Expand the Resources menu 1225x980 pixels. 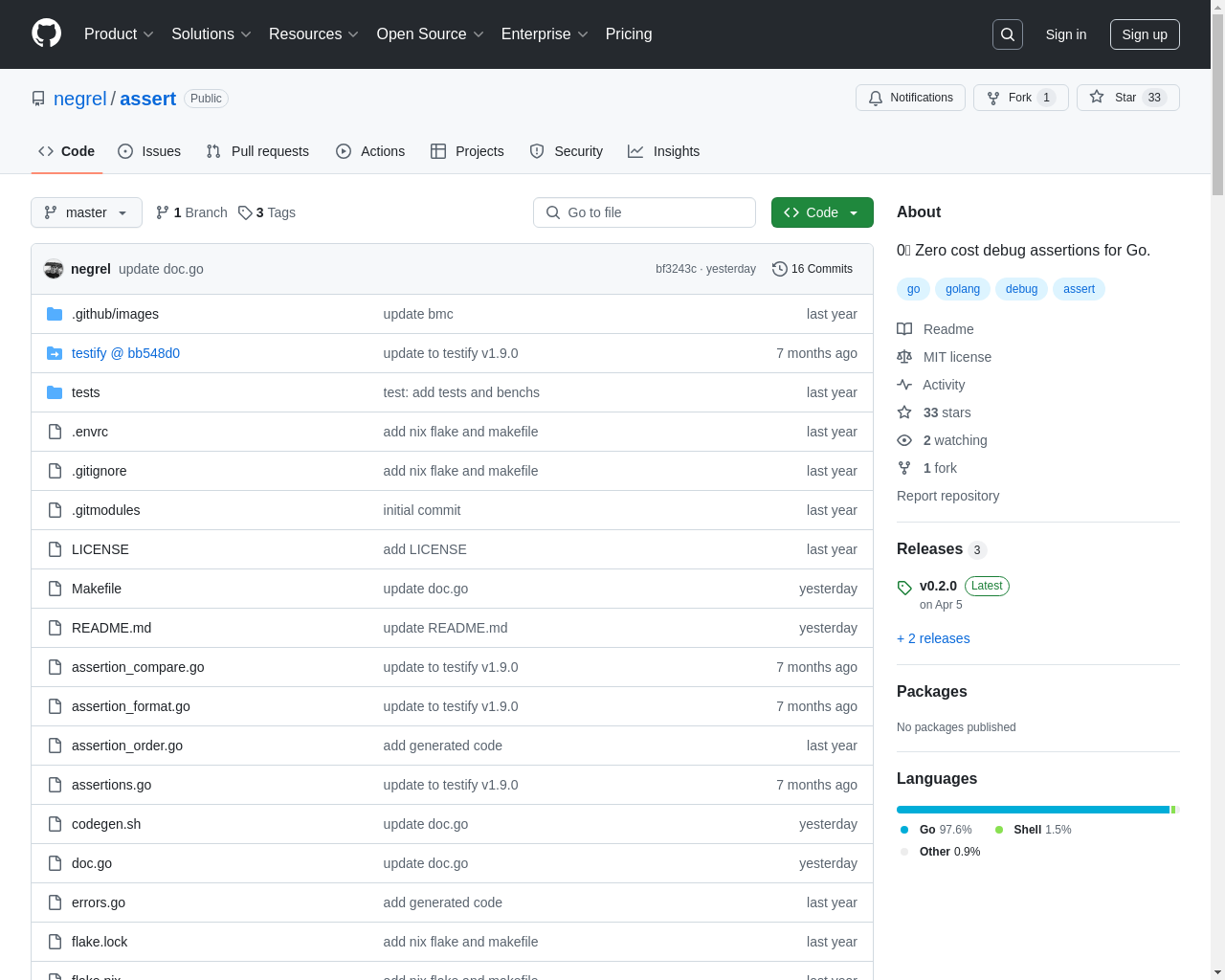pyautogui.click(x=314, y=34)
